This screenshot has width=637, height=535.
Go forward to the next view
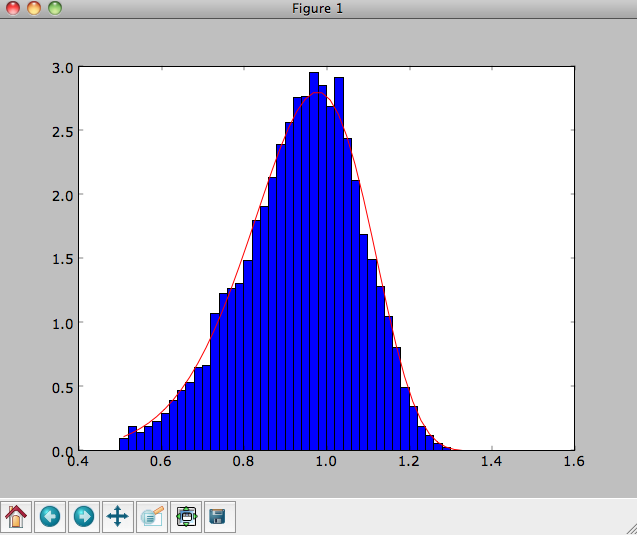tap(84, 517)
